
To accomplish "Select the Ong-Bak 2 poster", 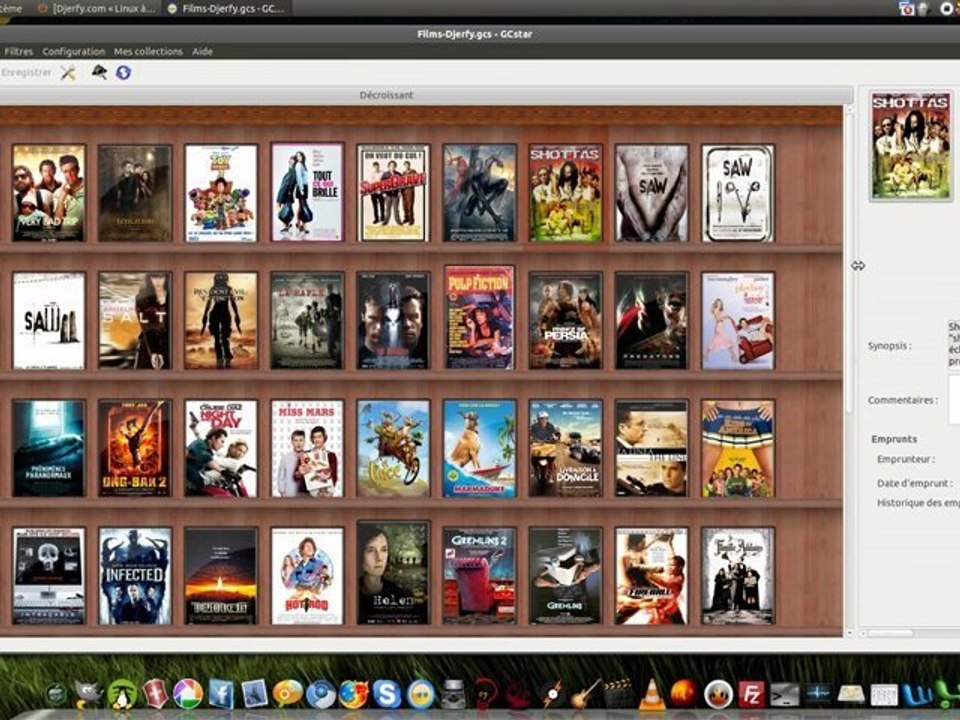I will pyautogui.click(x=135, y=448).
